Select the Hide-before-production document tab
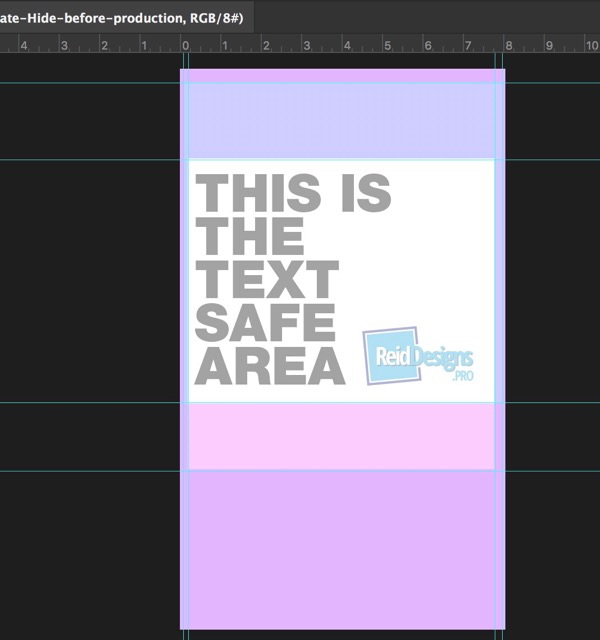The image size is (600, 640). pyautogui.click(x=126, y=17)
